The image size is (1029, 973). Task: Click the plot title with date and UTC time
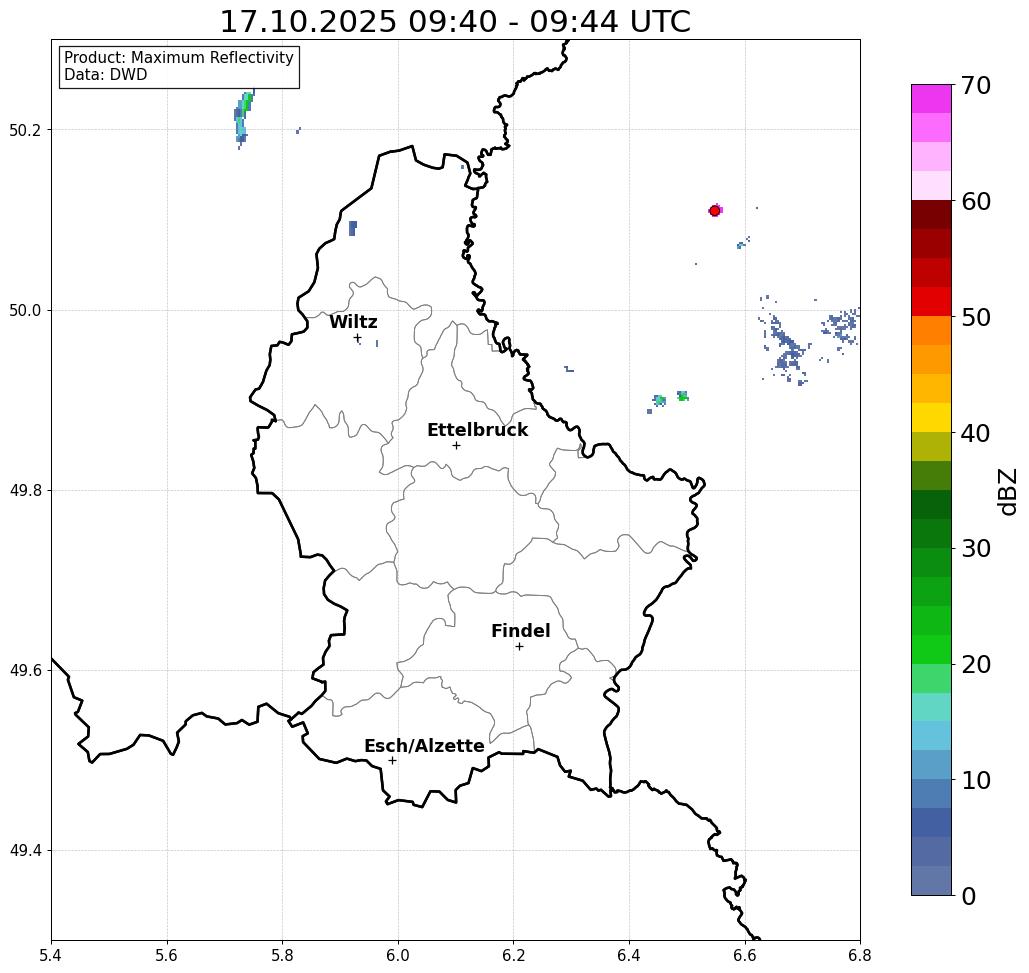(x=455, y=22)
